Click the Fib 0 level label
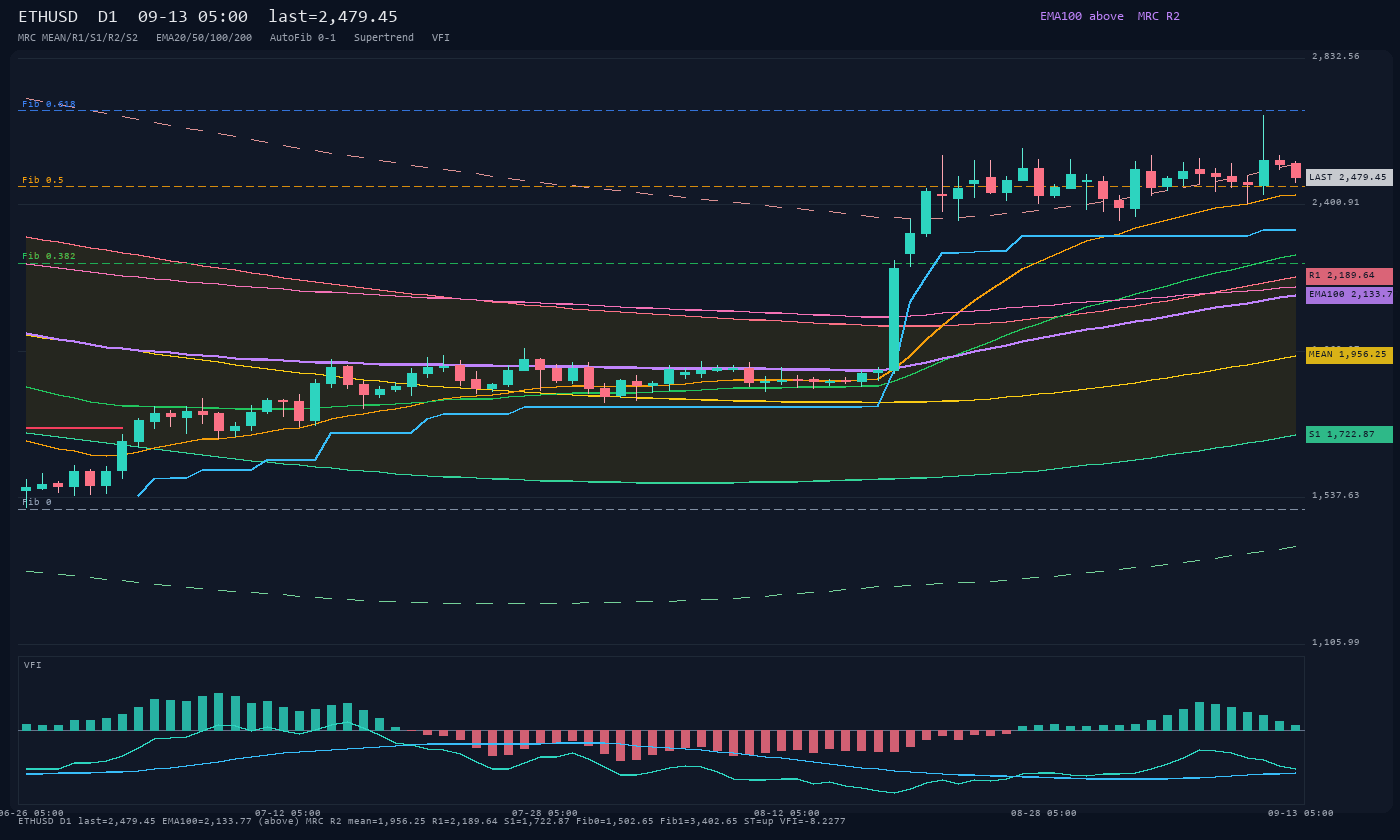The height and width of the screenshot is (840, 1400). click(37, 502)
